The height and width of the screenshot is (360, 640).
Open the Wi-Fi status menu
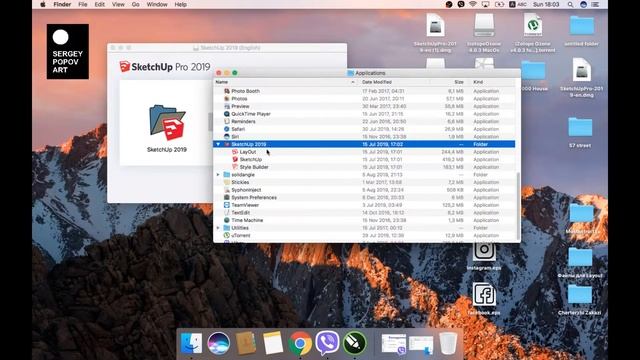coord(473,4)
